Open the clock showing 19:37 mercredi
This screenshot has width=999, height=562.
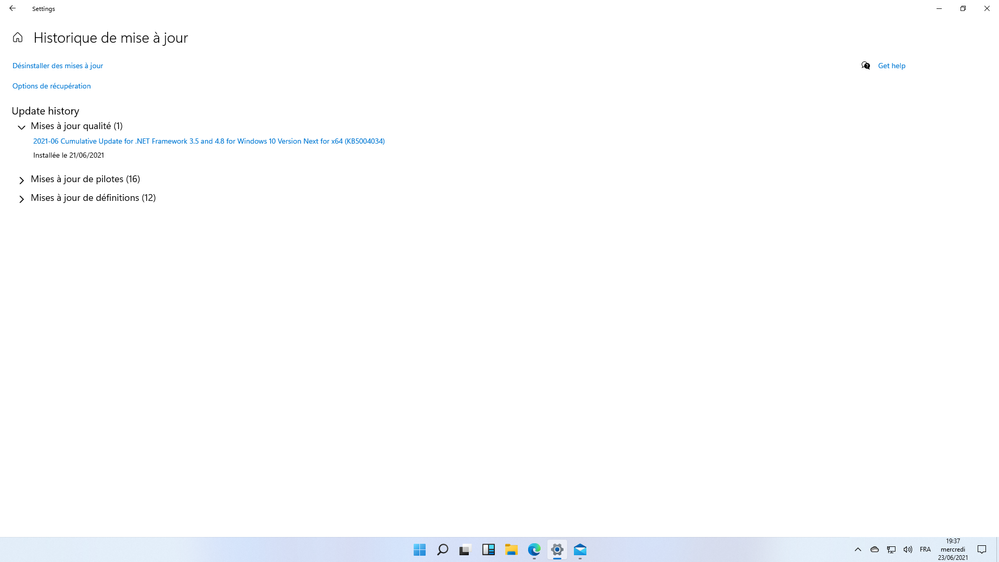pos(952,549)
